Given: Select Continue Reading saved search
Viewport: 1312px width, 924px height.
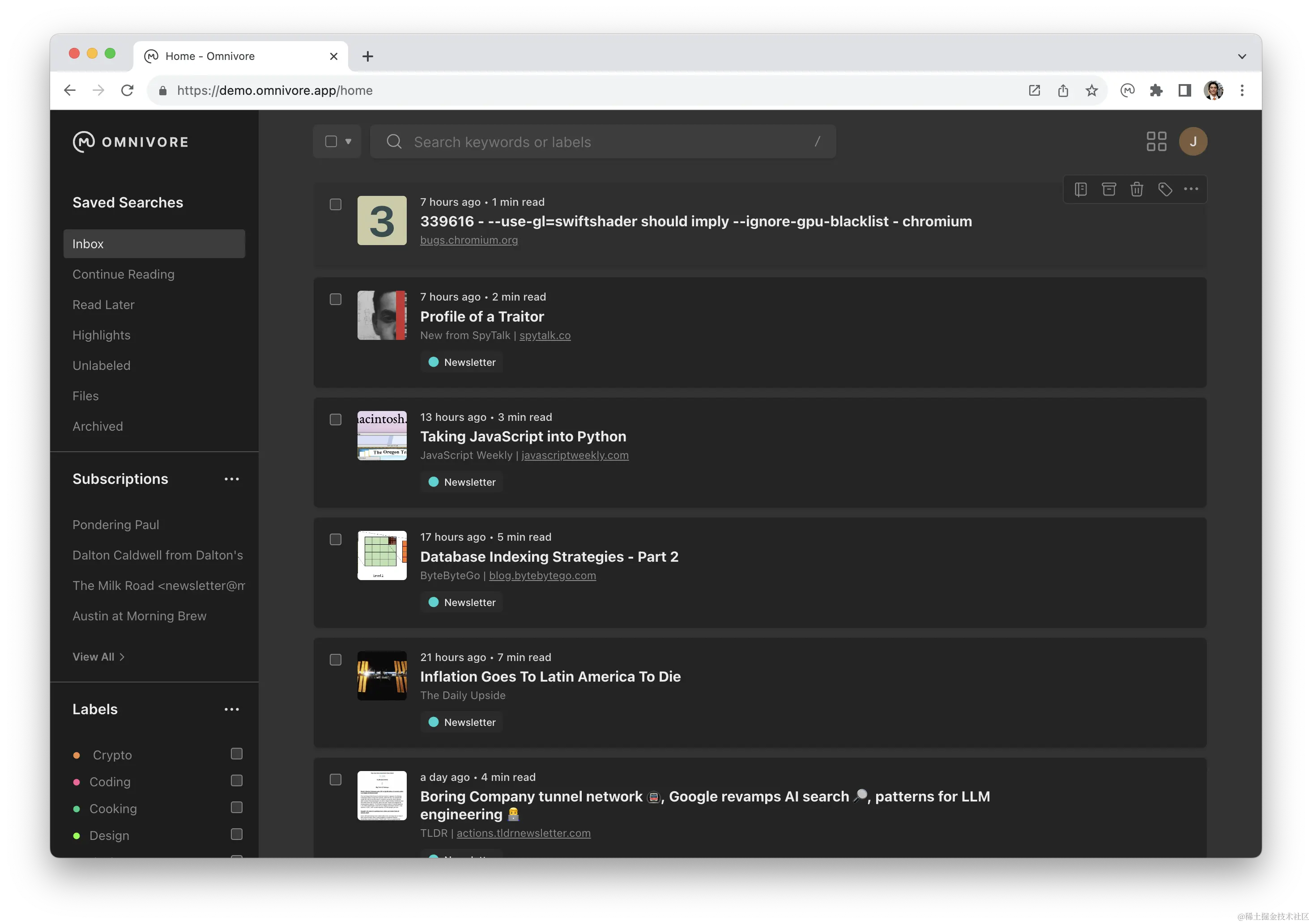Looking at the screenshot, I should pos(124,274).
